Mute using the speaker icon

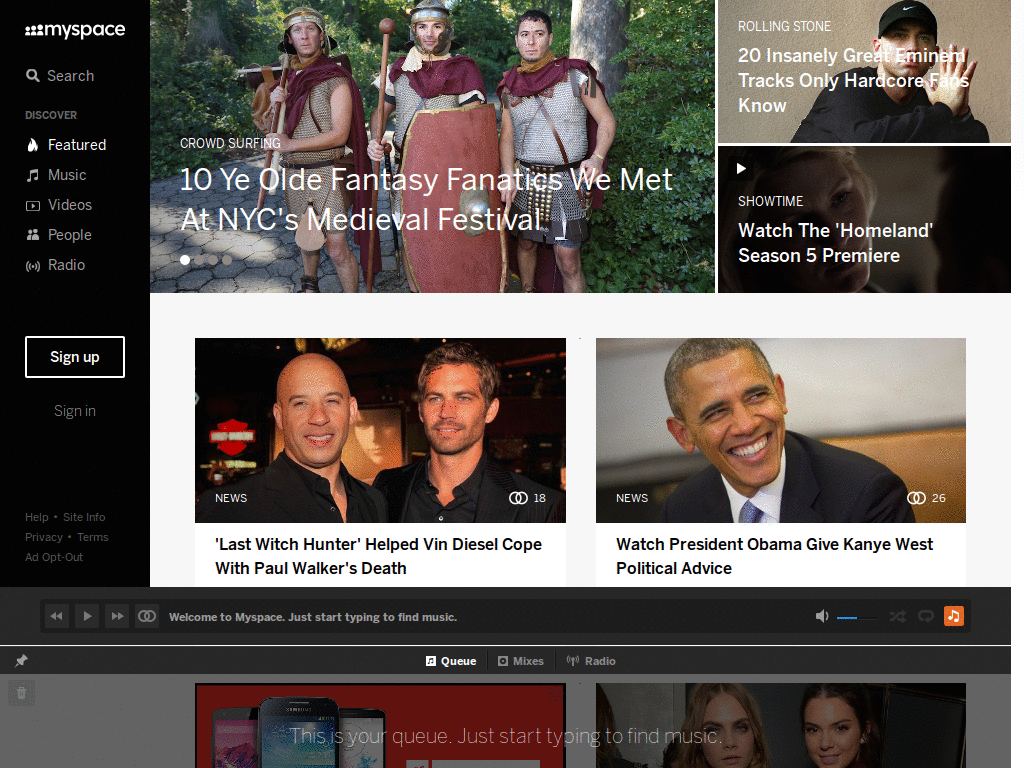[x=822, y=616]
